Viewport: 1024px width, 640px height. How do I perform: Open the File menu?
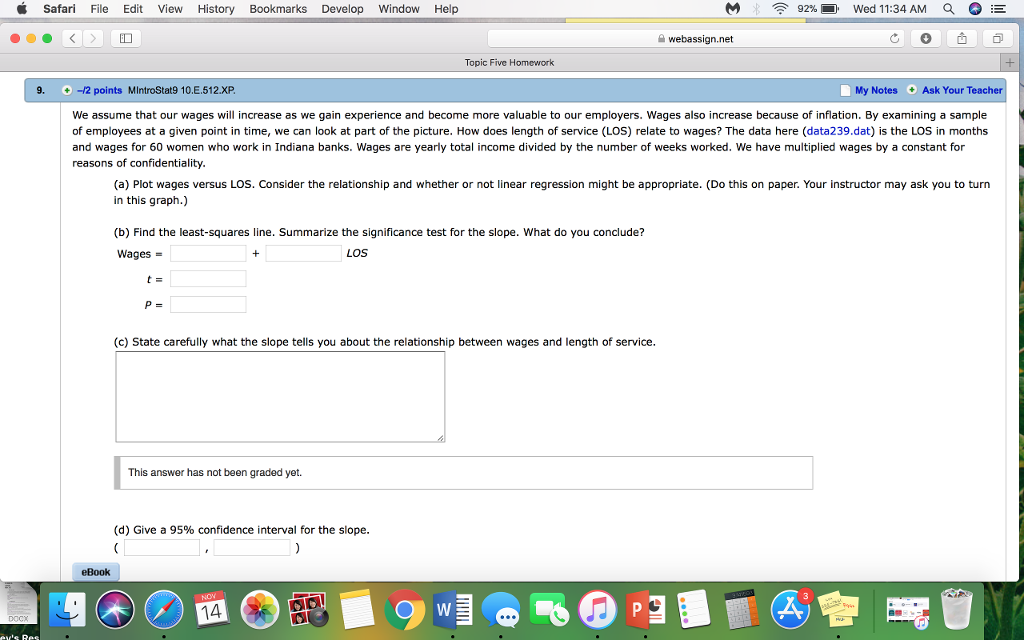pyautogui.click(x=99, y=8)
